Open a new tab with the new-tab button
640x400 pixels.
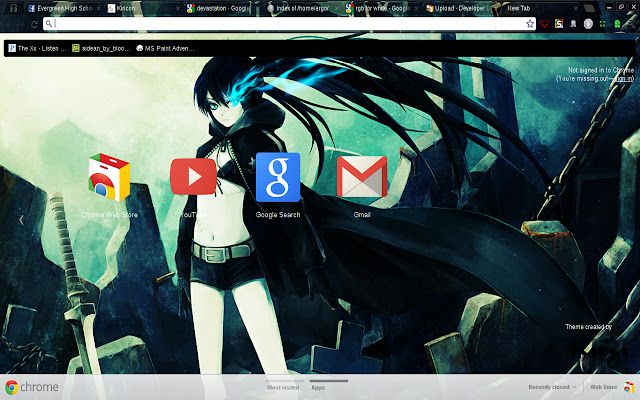click(x=589, y=8)
